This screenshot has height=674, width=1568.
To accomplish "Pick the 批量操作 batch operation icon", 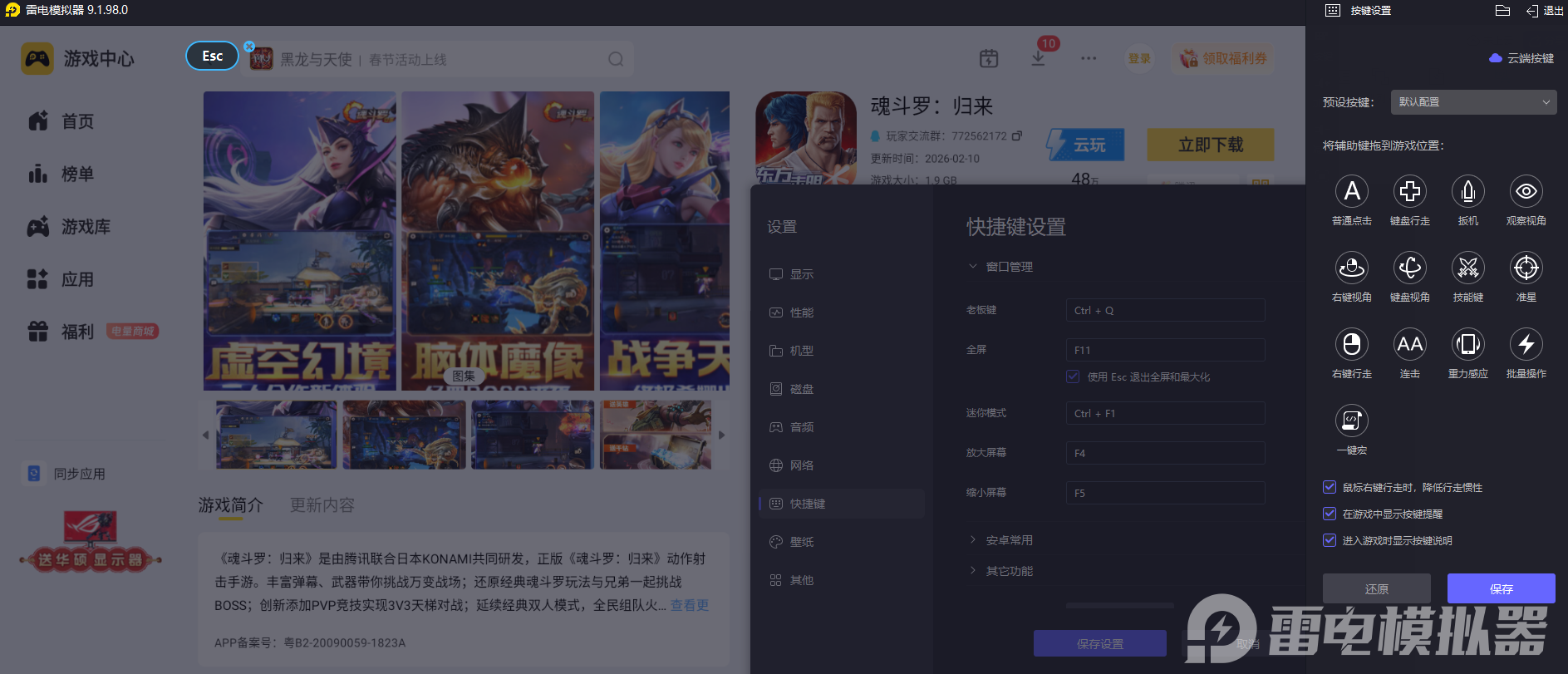I will click(x=1526, y=344).
